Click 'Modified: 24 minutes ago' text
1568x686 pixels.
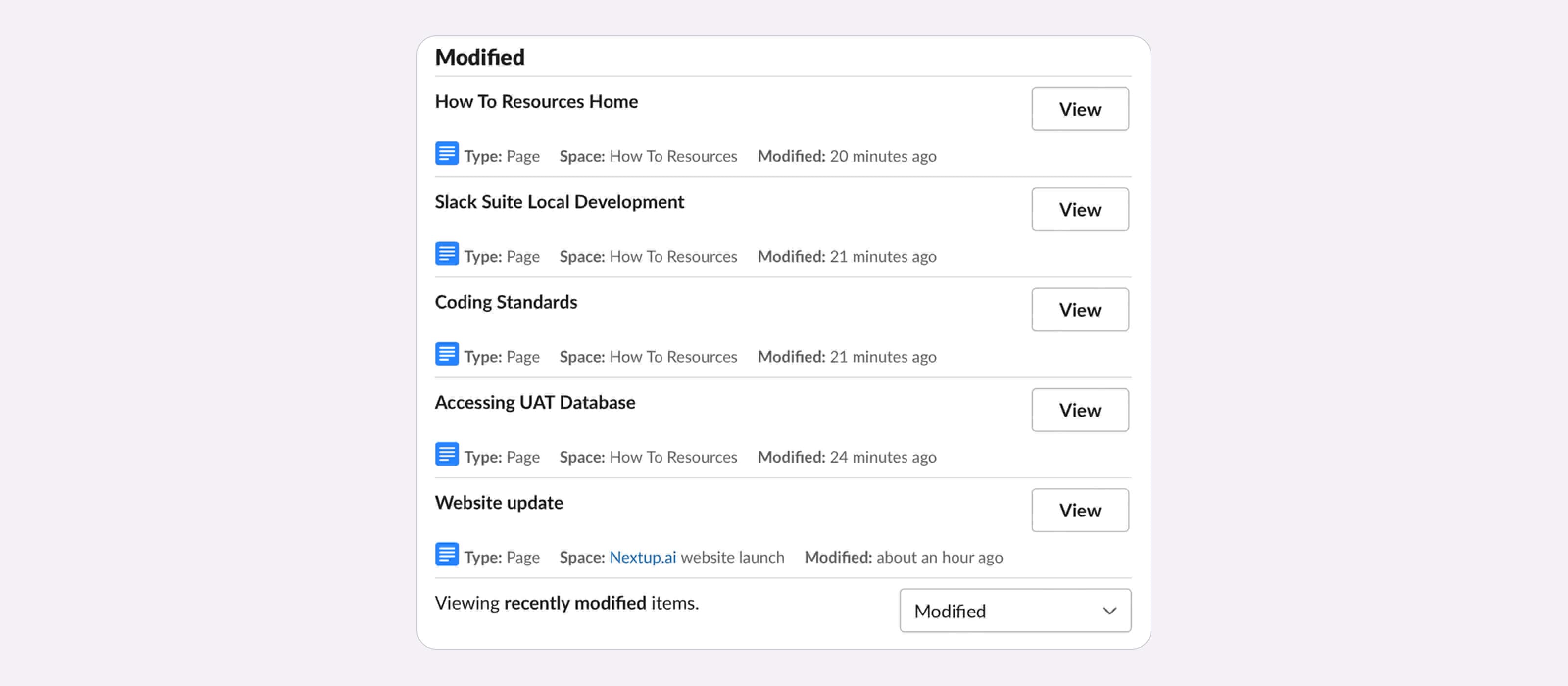pos(847,457)
